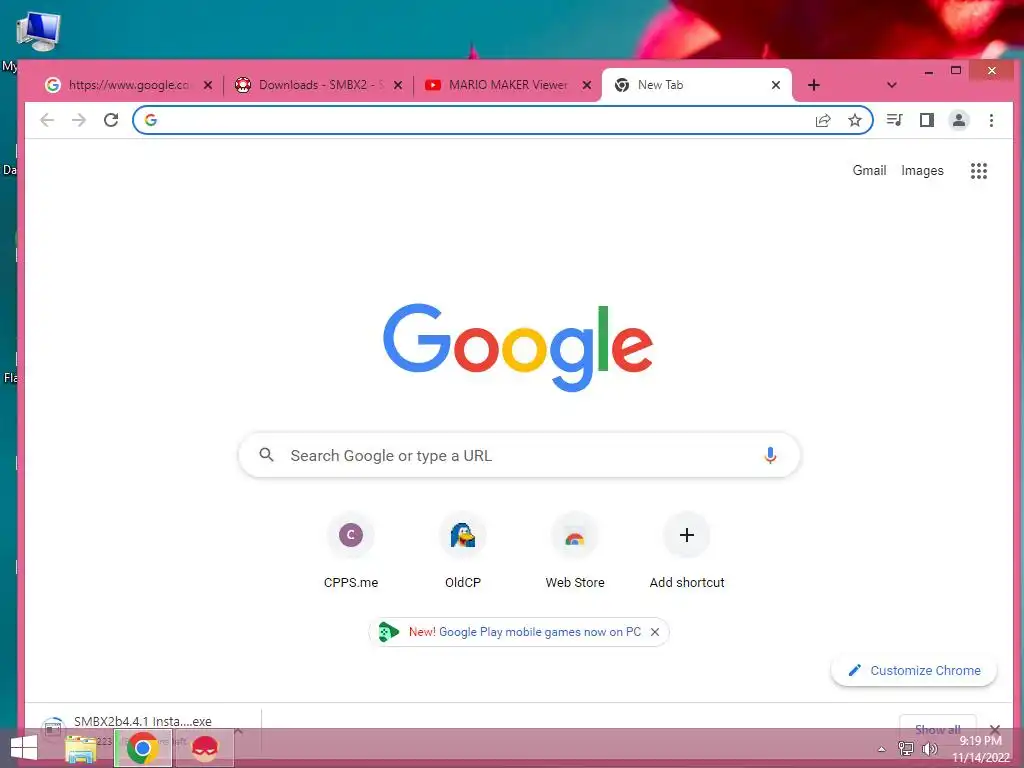Open a new tab with plus button
This screenshot has width=1024, height=768.
[x=814, y=85]
